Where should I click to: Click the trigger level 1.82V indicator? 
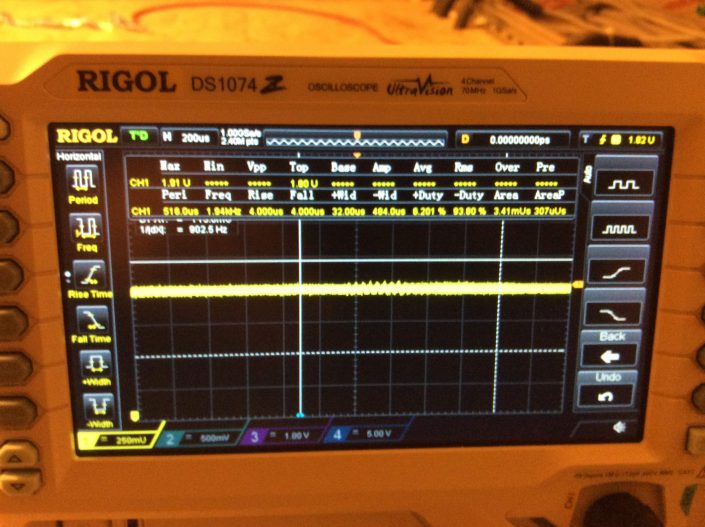pyautogui.click(x=620, y=140)
